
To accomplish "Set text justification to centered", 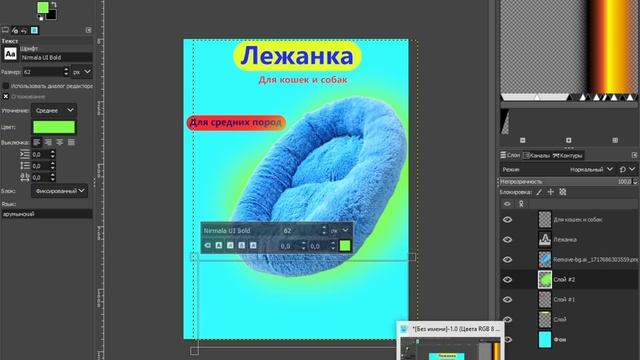I will (x=60, y=142).
